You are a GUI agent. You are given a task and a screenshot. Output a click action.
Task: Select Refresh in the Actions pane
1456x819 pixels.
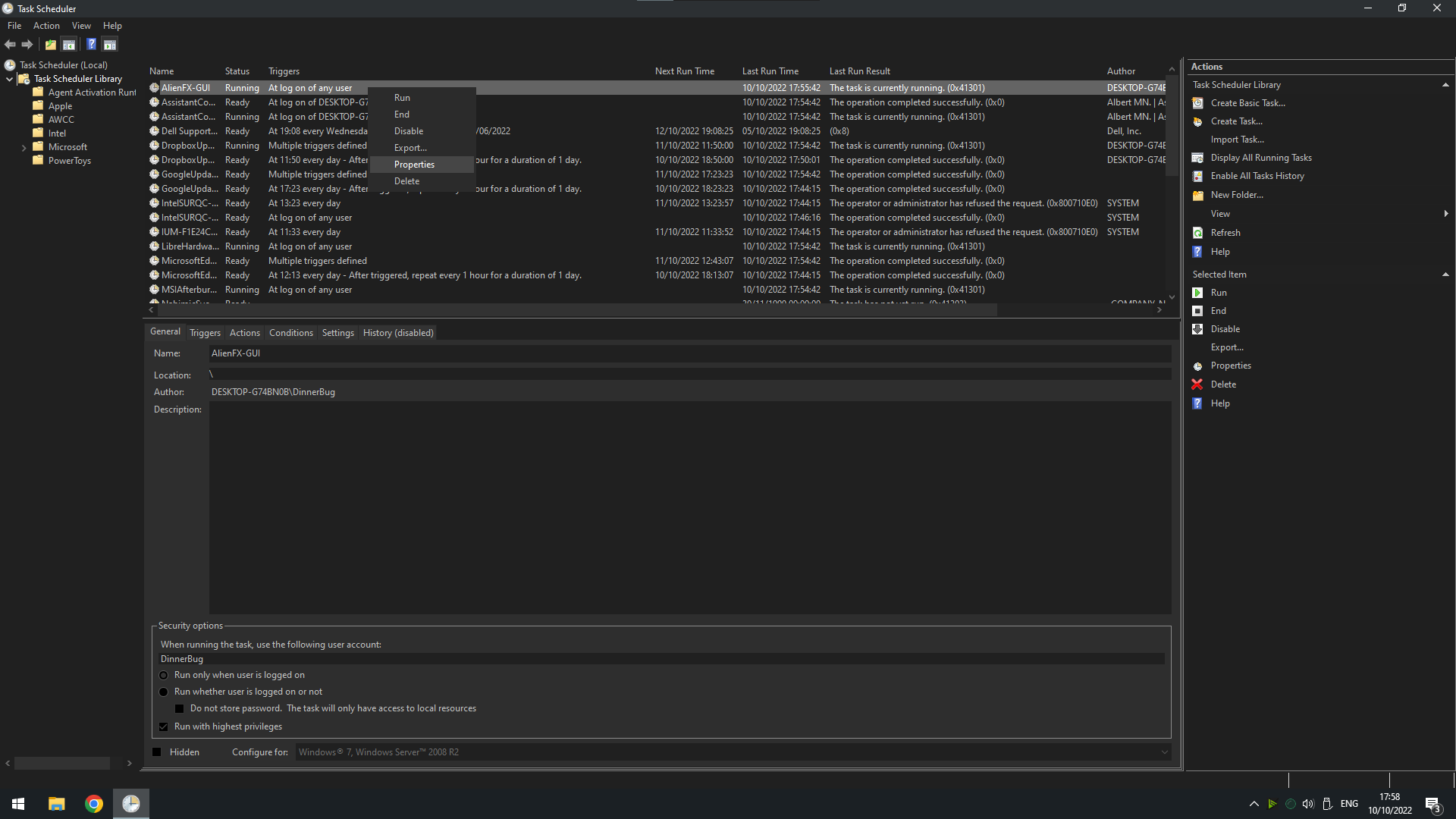click(1225, 232)
